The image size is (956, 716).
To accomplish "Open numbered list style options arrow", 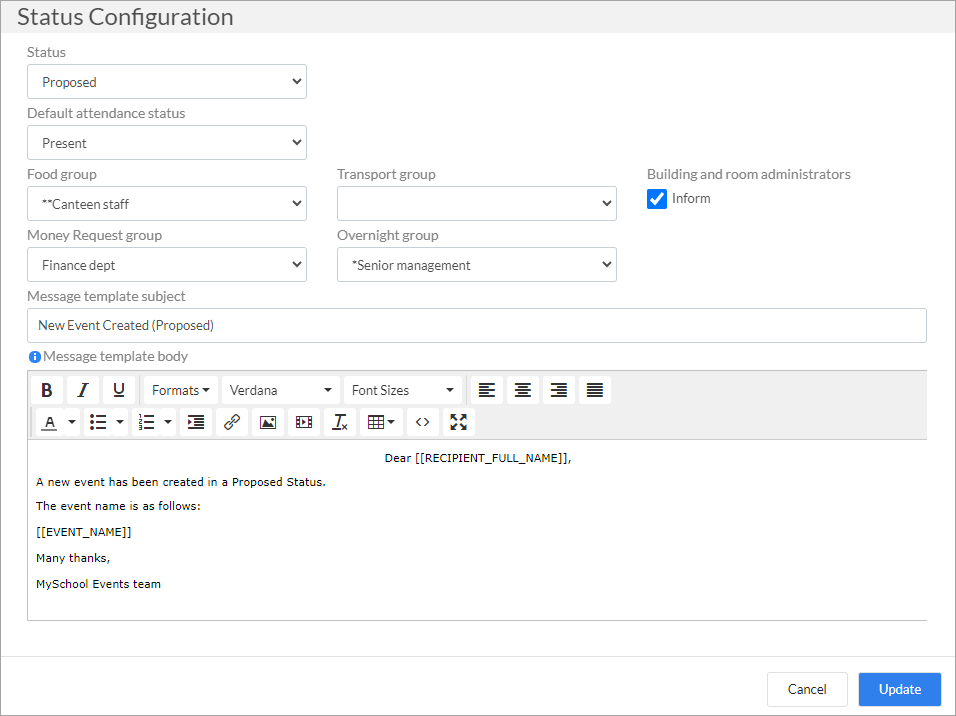I will pos(168,422).
